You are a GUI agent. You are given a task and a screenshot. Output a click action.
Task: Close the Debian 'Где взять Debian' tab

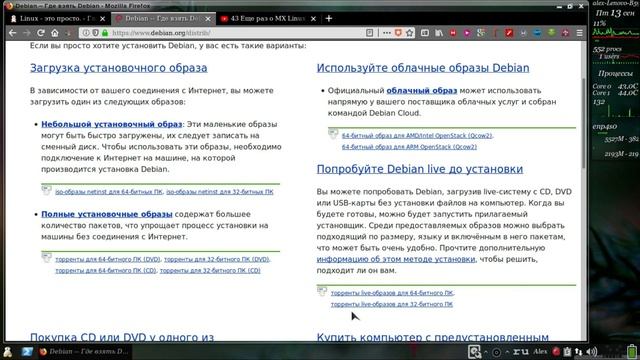[208, 19]
